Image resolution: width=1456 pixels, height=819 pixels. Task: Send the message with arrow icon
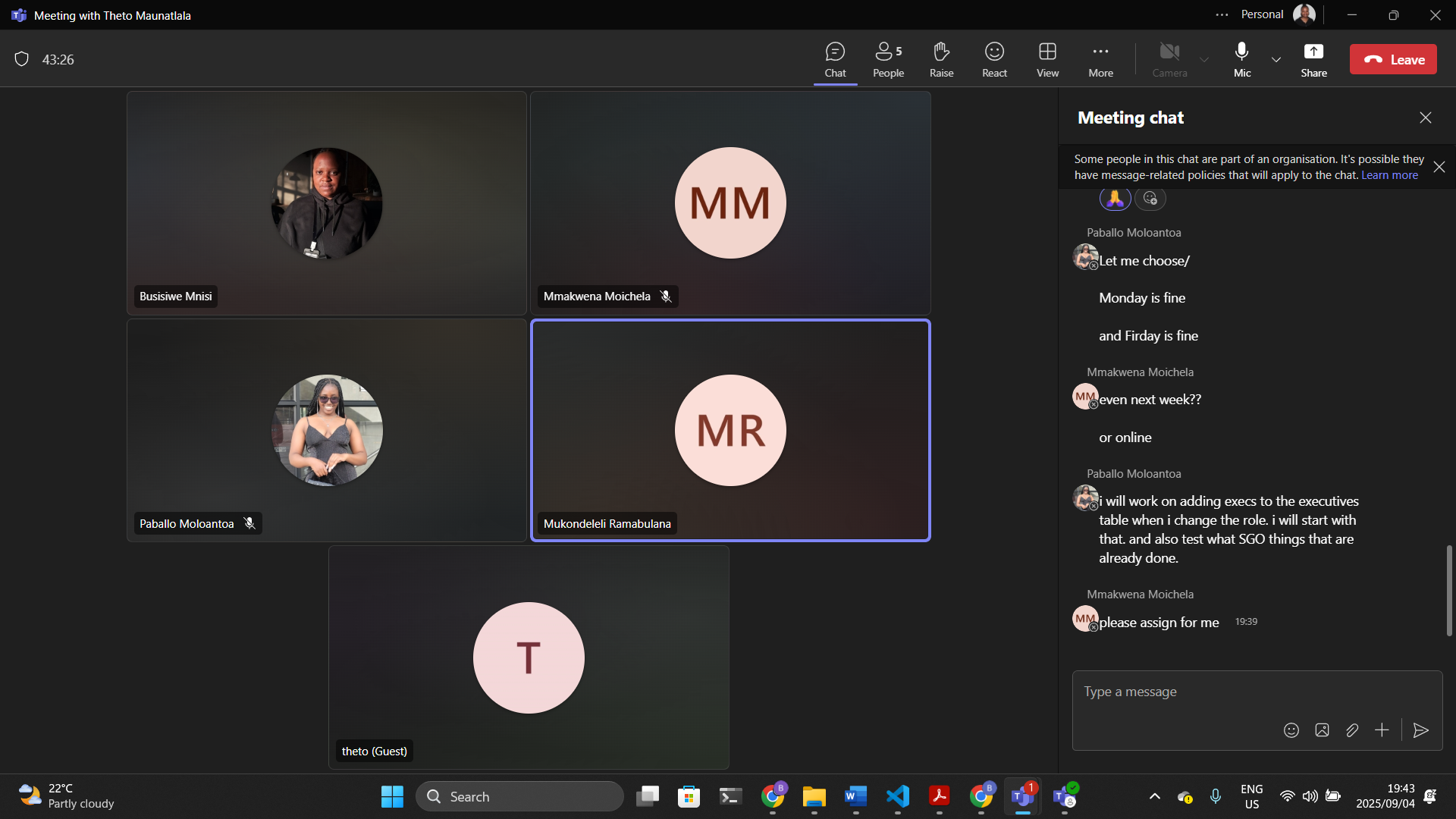pos(1421,730)
